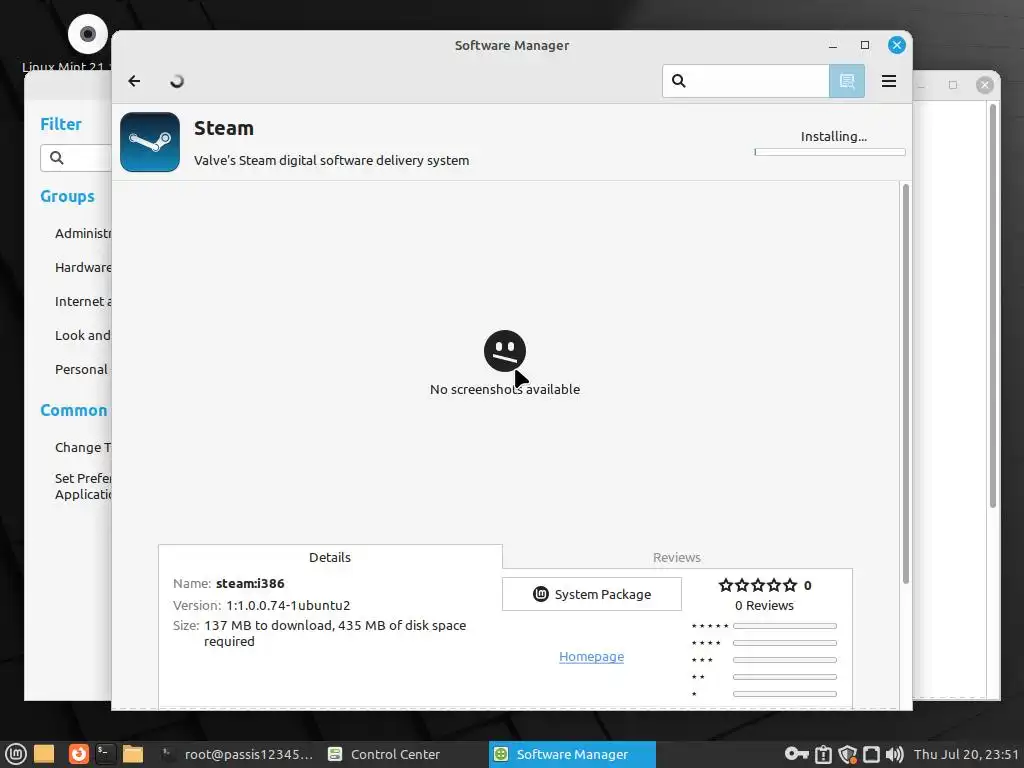Image resolution: width=1024 pixels, height=768 pixels.
Task: Open the update manager shield tray icon
Action: point(848,754)
